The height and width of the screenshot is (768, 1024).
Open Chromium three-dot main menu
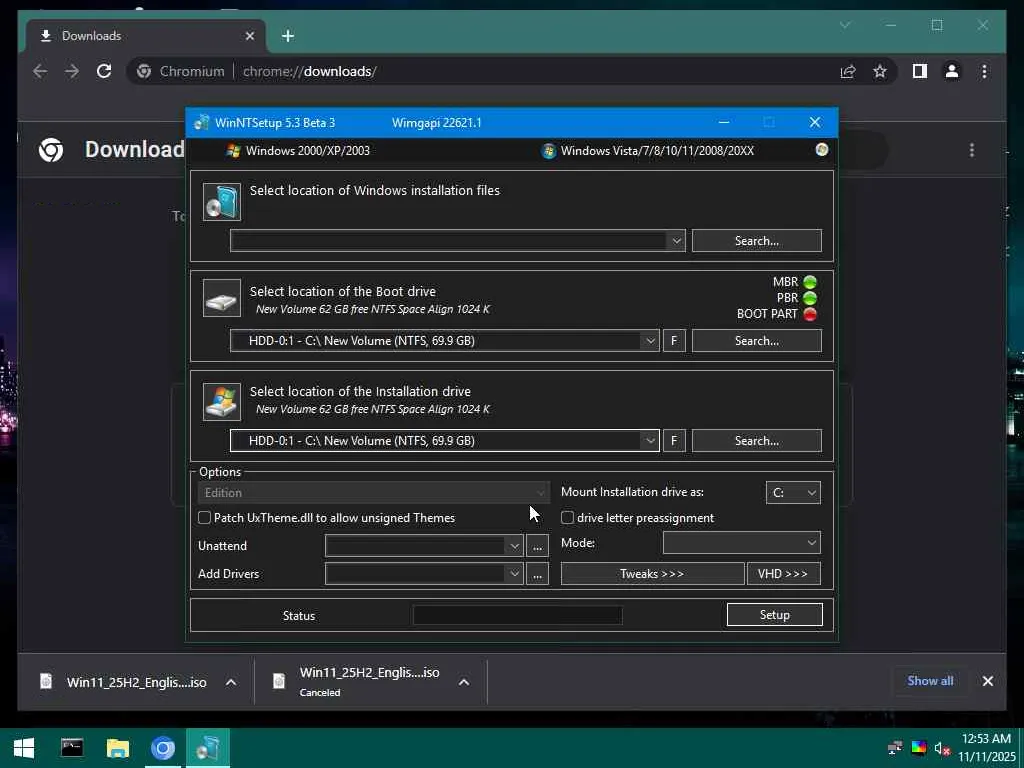pos(984,71)
